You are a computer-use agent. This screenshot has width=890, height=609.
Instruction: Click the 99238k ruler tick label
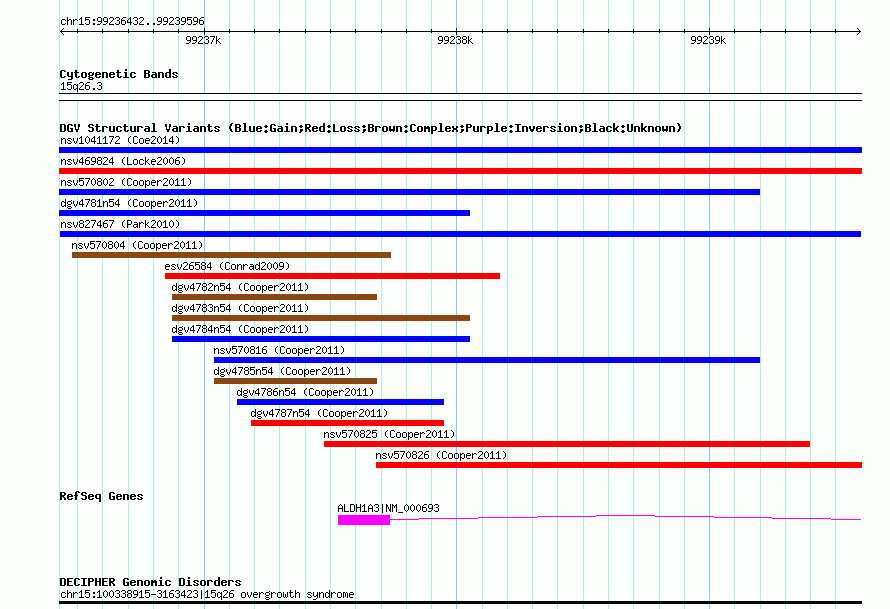click(455, 40)
